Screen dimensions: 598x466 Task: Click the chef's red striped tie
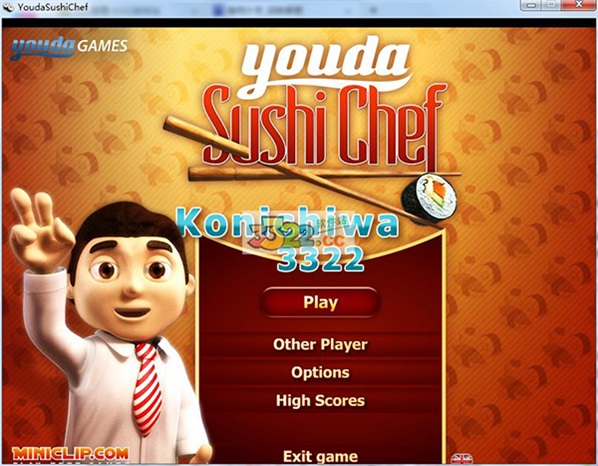(x=147, y=387)
